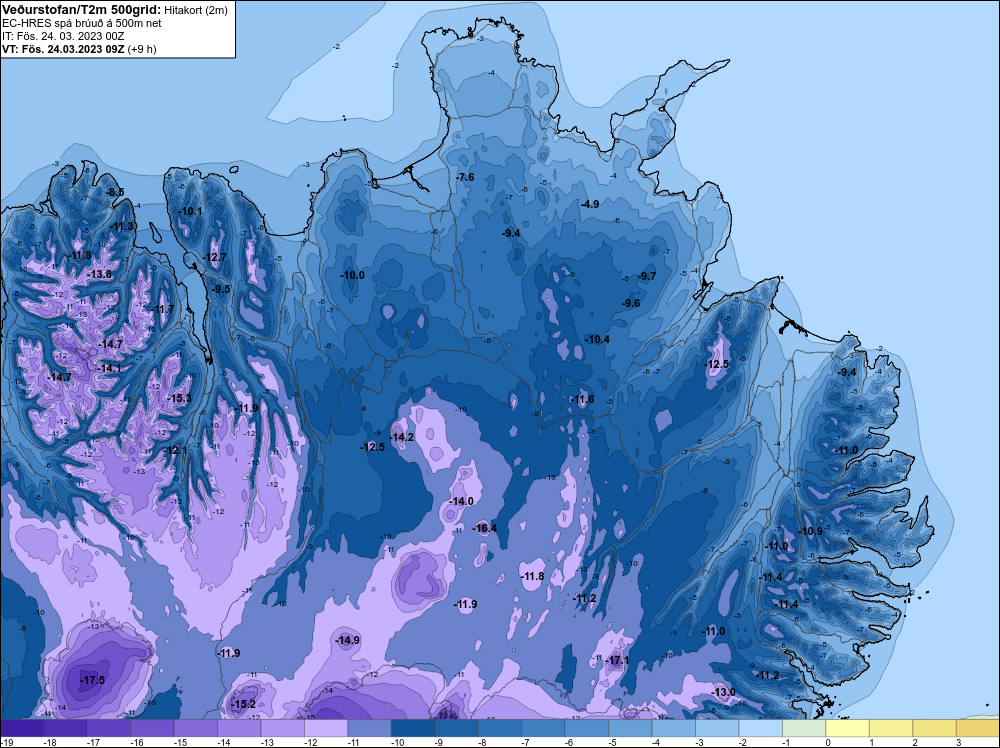Image resolution: width=1000 pixels, height=748 pixels.
Task: Click the -16.4 temperature label
Action: (x=485, y=528)
